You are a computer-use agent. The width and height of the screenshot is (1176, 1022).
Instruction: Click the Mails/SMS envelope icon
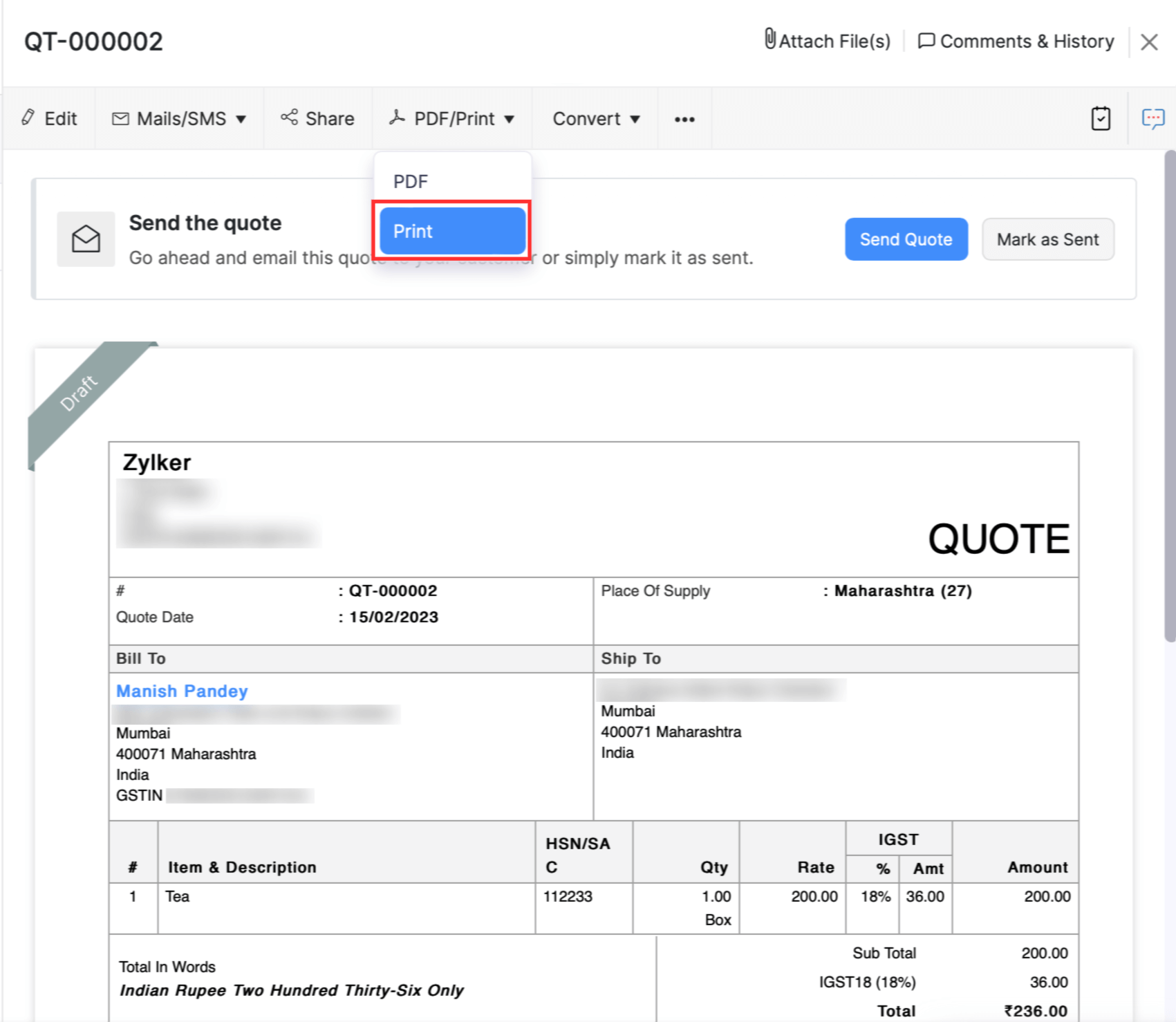pyautogui.click(x=120, y=119)
